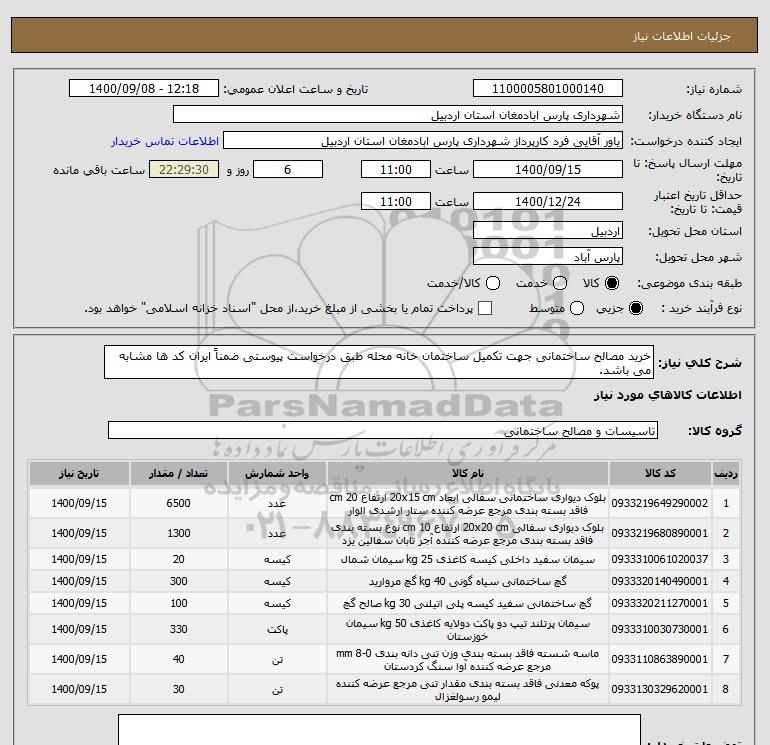Click quantity 1300 in row 2

coord(178,533)
